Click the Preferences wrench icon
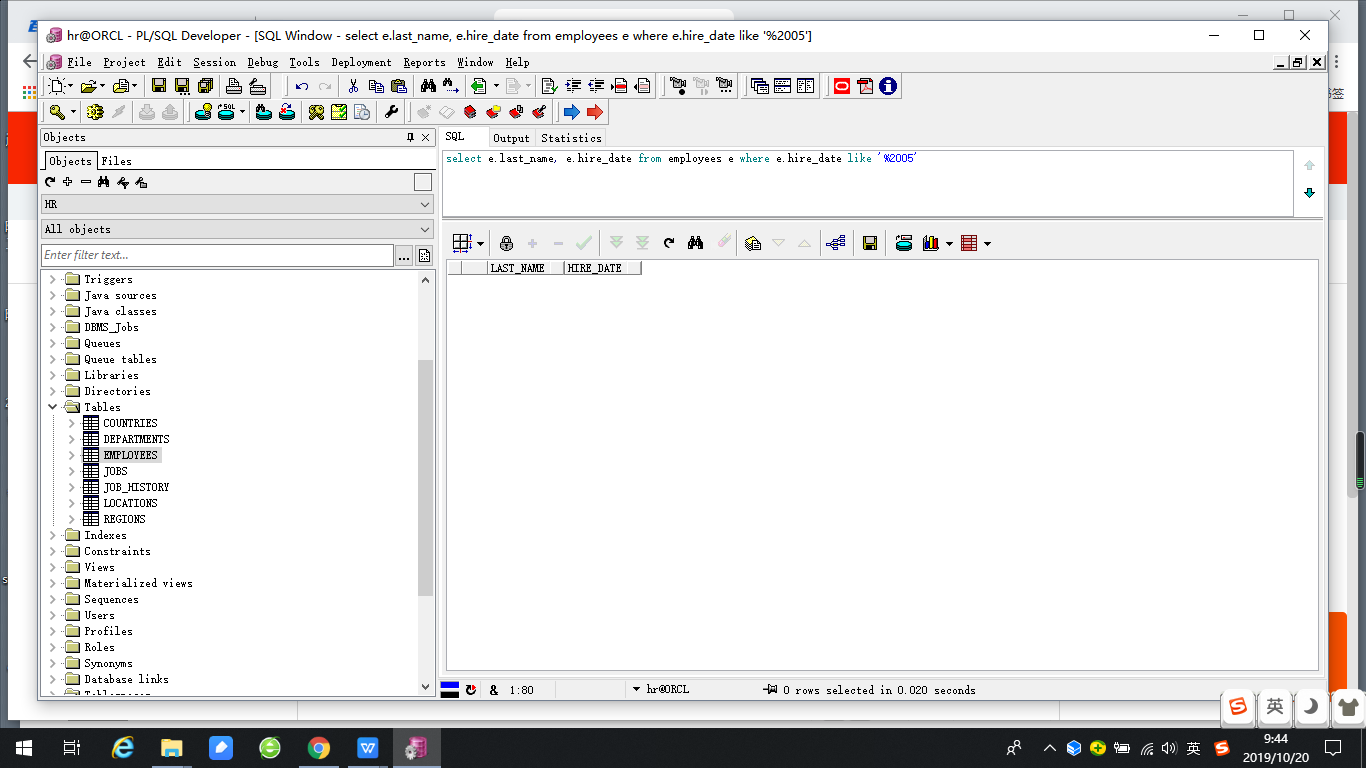 (x=391, y=112)
